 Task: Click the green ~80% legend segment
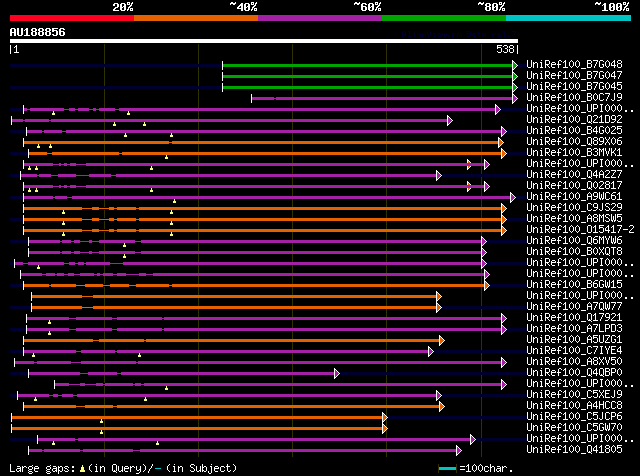pos(444,18)
